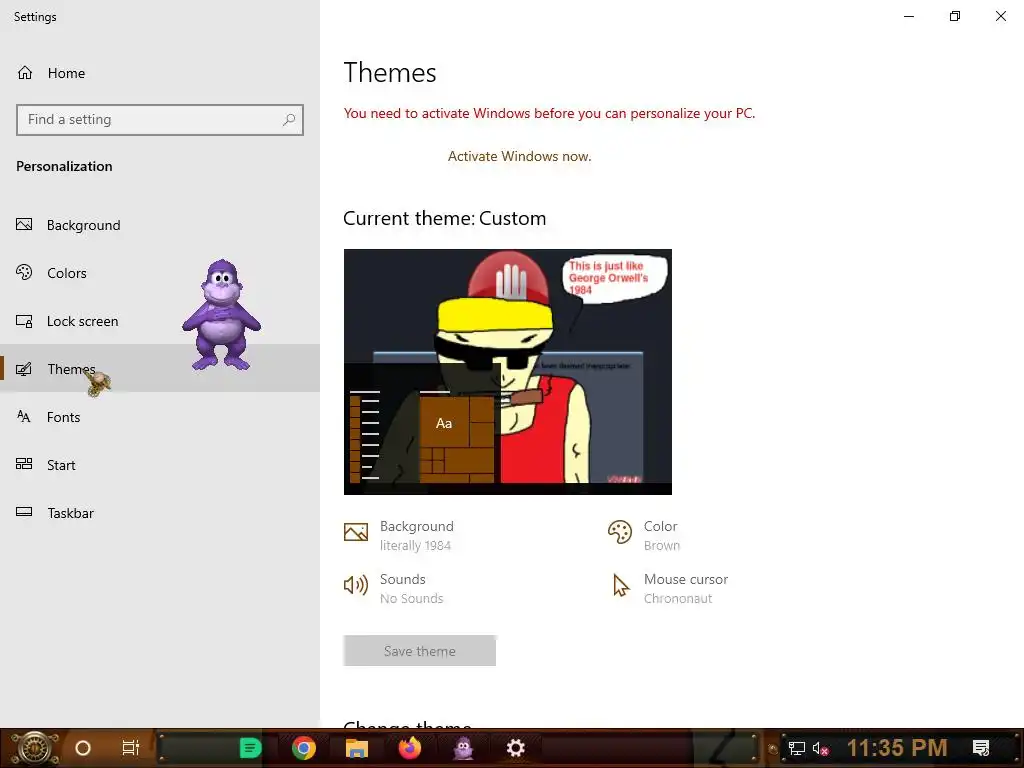
Task: Click the Home house icon
Action: 25,73
